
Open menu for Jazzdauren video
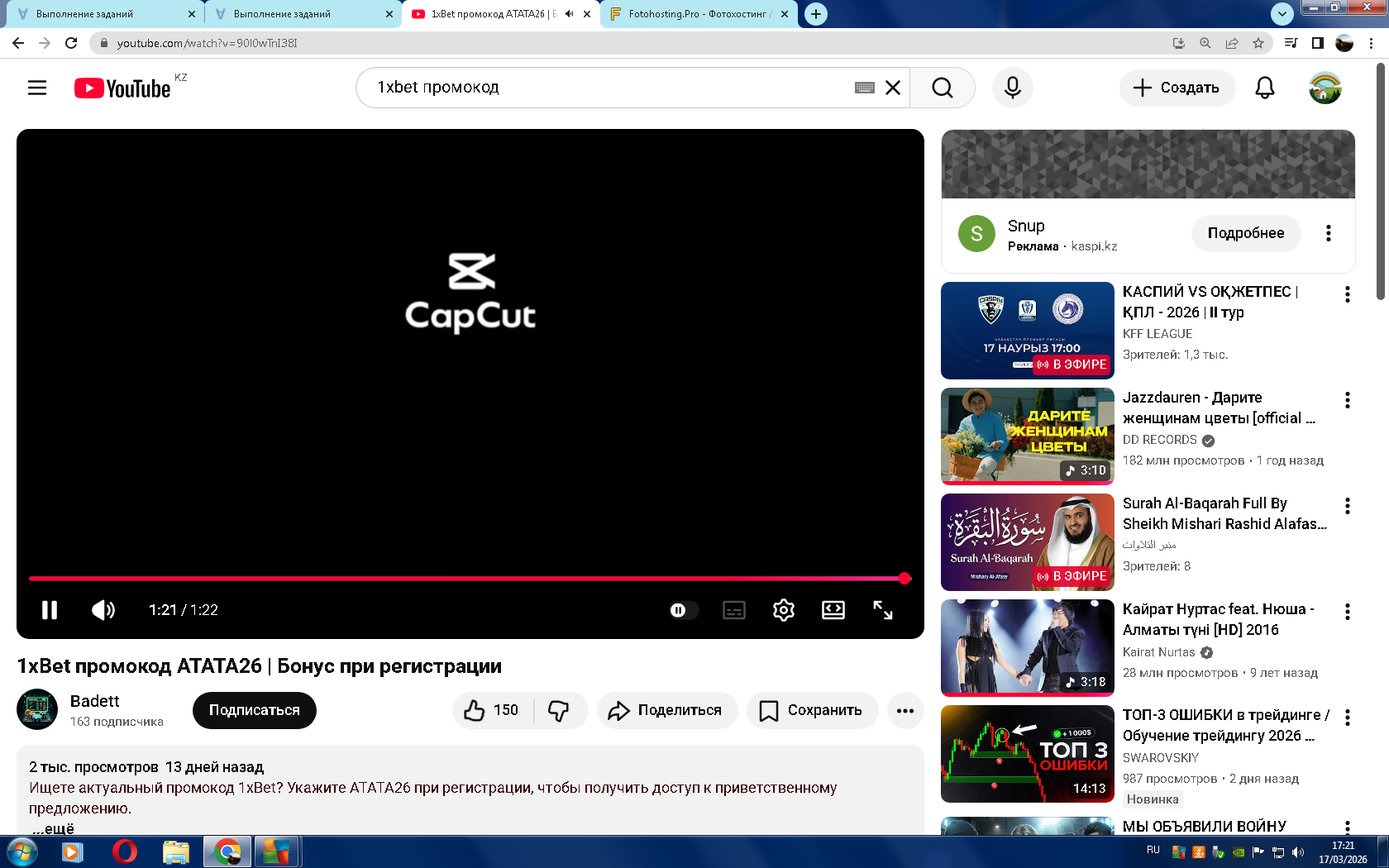point(1348,400)
